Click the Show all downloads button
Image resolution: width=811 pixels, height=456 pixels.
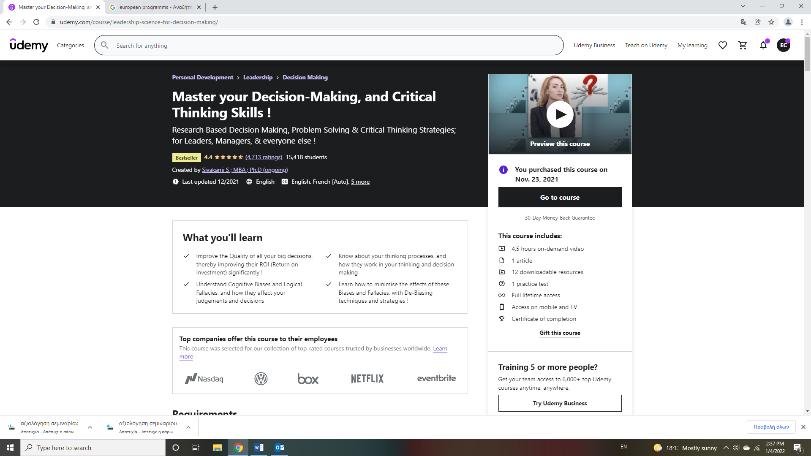click(771, 427)
